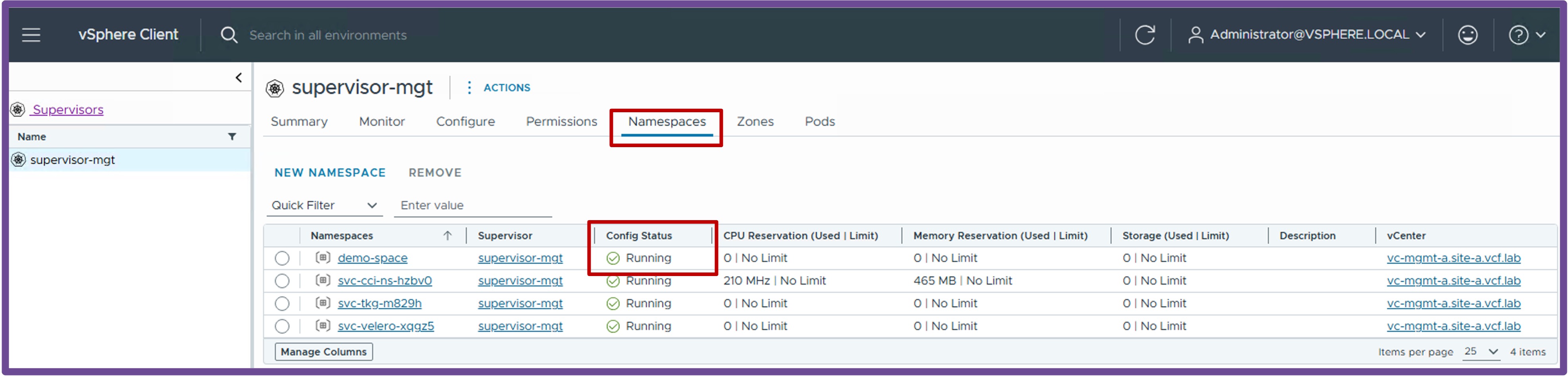Filter the Name column in sidebar

pos(232,136)
